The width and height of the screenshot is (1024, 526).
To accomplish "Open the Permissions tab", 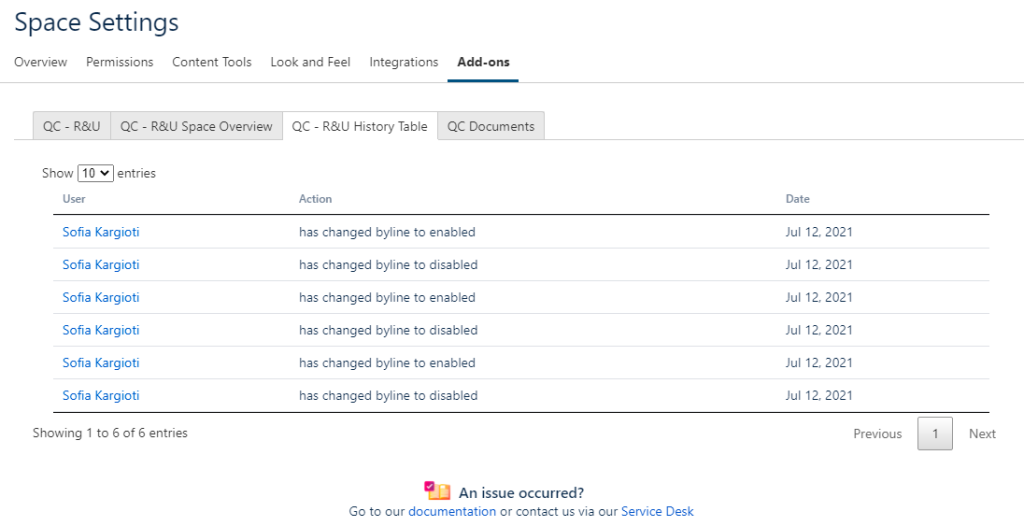I will (120, 62).
